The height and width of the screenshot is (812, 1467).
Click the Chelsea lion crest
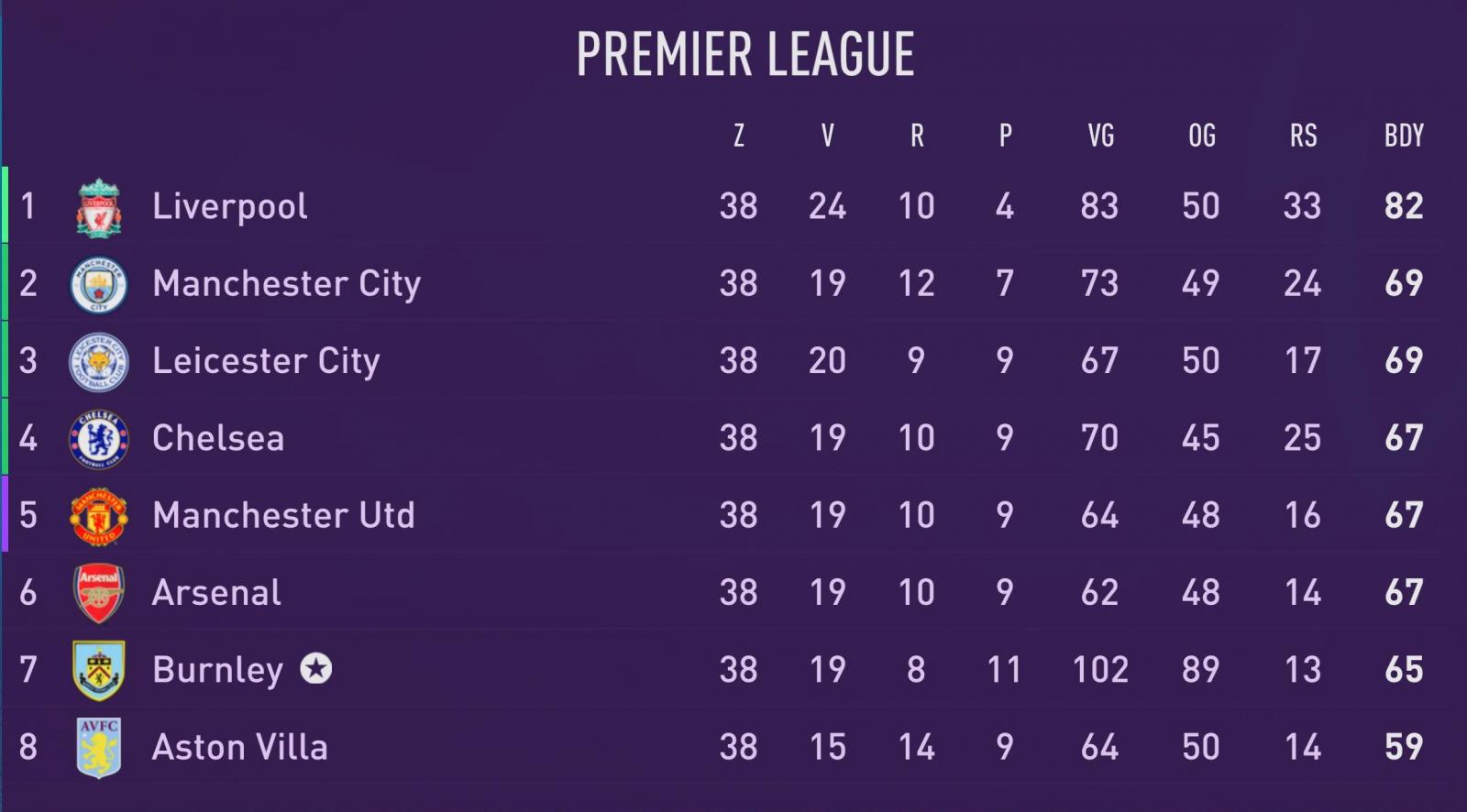[99, 439]
